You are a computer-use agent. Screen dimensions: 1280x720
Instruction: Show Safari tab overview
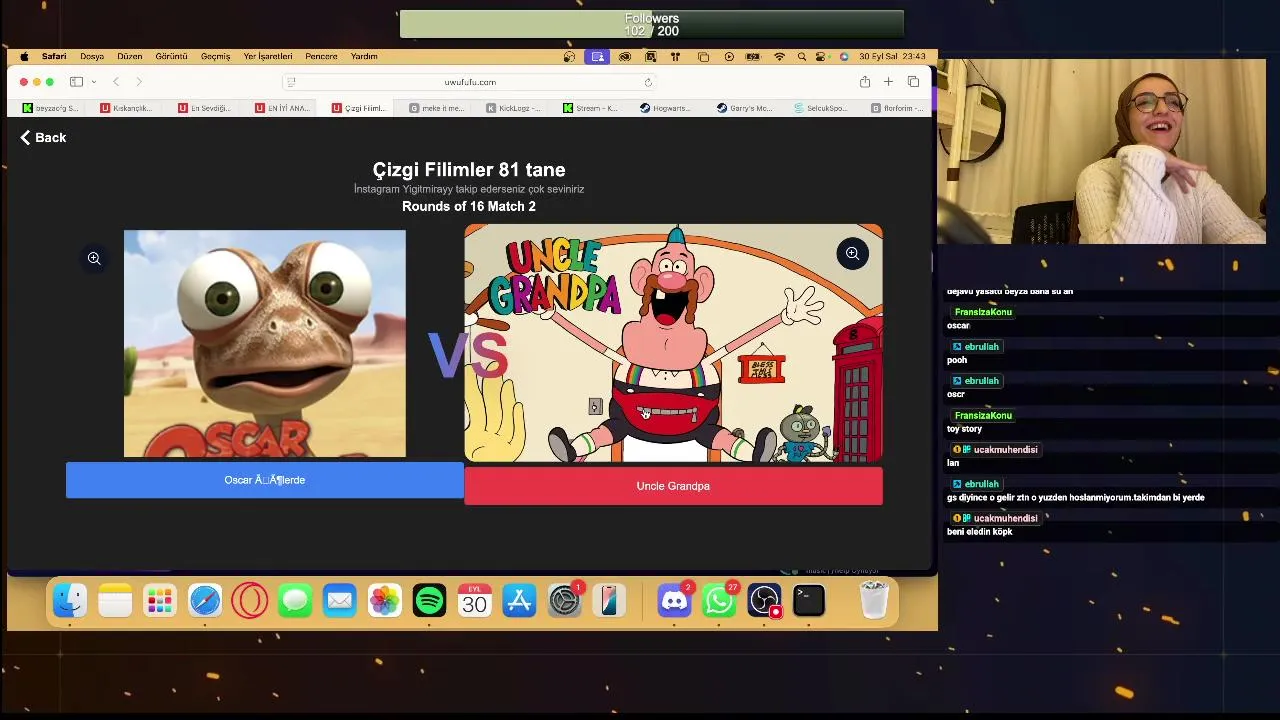coord(913,82)
